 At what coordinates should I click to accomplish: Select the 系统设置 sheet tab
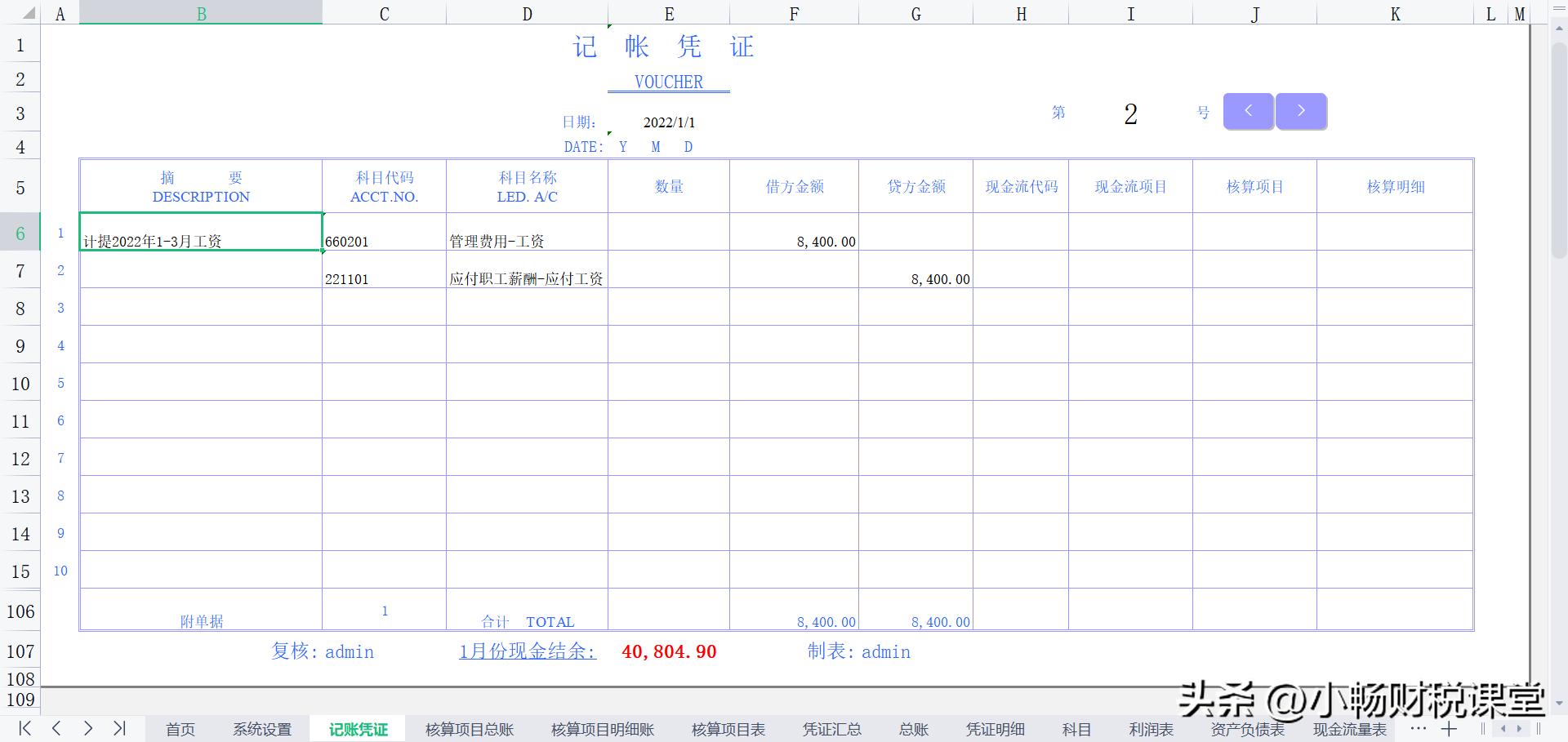coord(261,729)
